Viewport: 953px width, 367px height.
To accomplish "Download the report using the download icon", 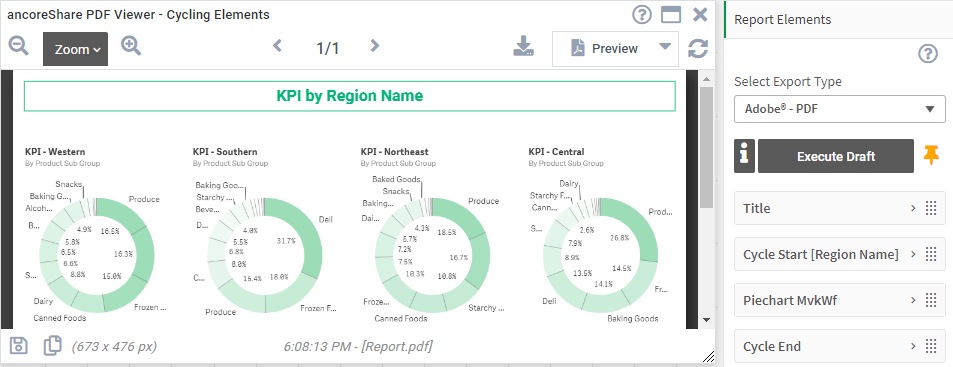I will click(523, 47).
